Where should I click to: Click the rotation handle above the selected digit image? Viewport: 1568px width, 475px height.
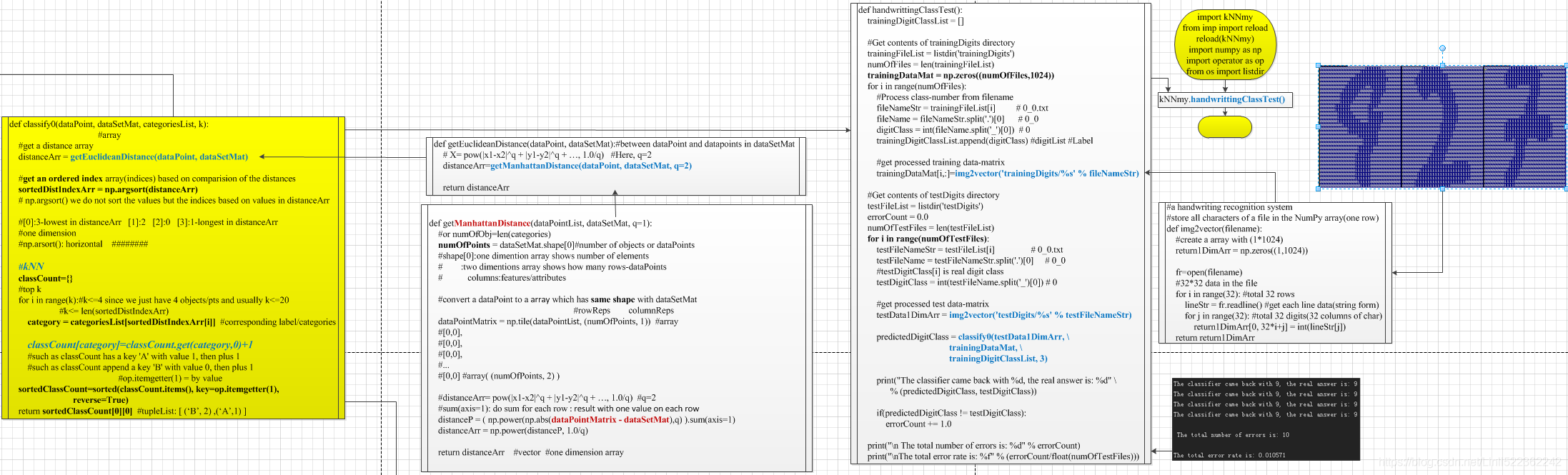(x=1442, y=49)
